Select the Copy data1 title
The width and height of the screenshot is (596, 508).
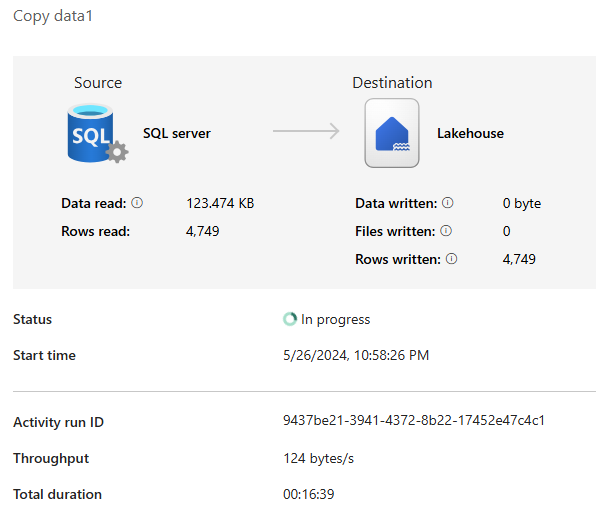[x=53, y=16]
